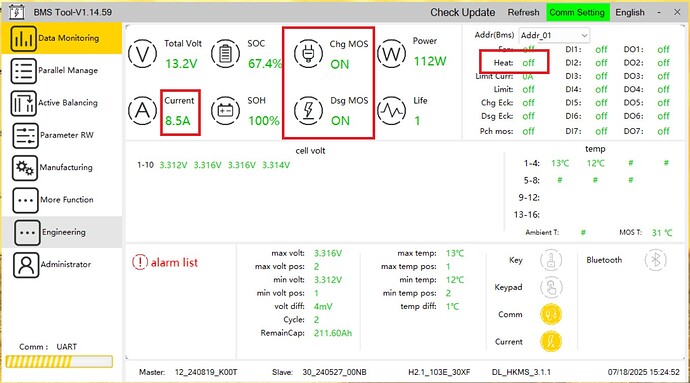690x383 pixels.
Task: Click the Life waveform icon
Action: (x=391, y=110)
